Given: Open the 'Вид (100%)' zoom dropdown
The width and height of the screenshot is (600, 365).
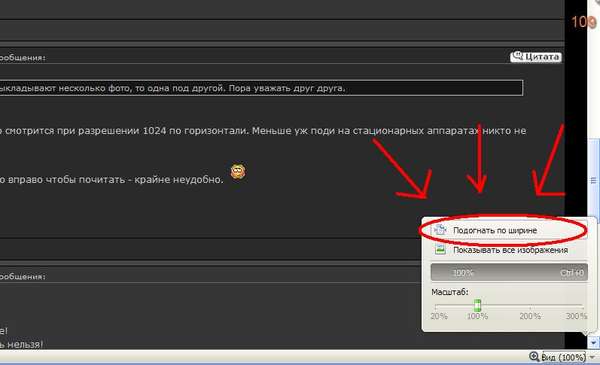Looking at the screenshot, I should point(563,357).
